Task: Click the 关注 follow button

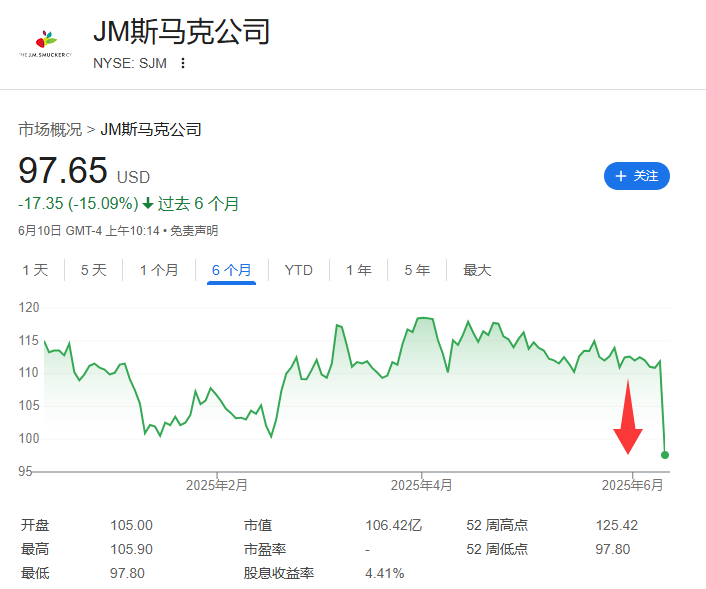Action: tap(637, 176)
